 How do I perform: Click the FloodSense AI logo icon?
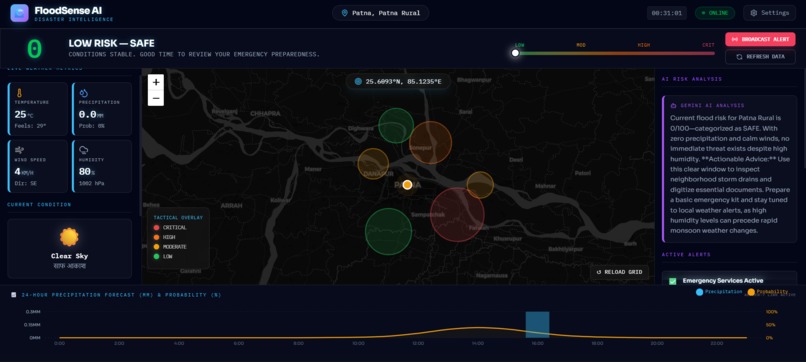coord(20,13)
